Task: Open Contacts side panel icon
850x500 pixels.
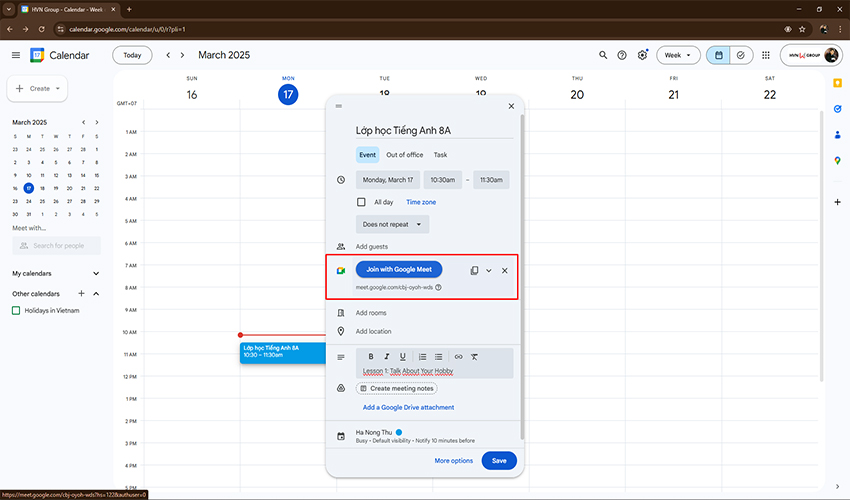Action: [x=838, y=134]
